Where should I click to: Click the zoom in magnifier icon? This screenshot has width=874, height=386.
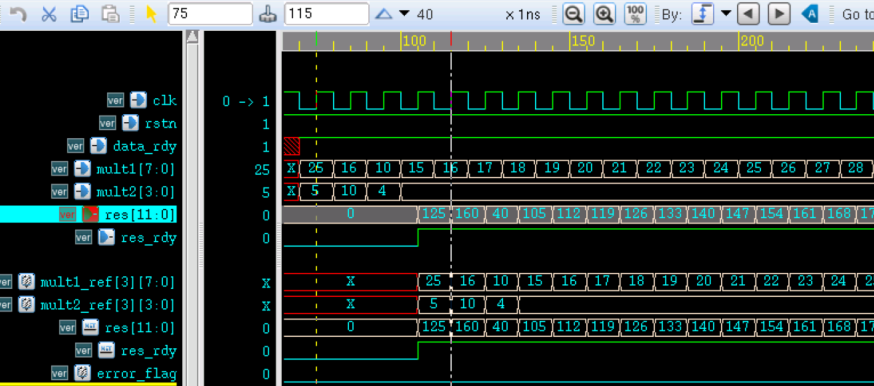604,14
